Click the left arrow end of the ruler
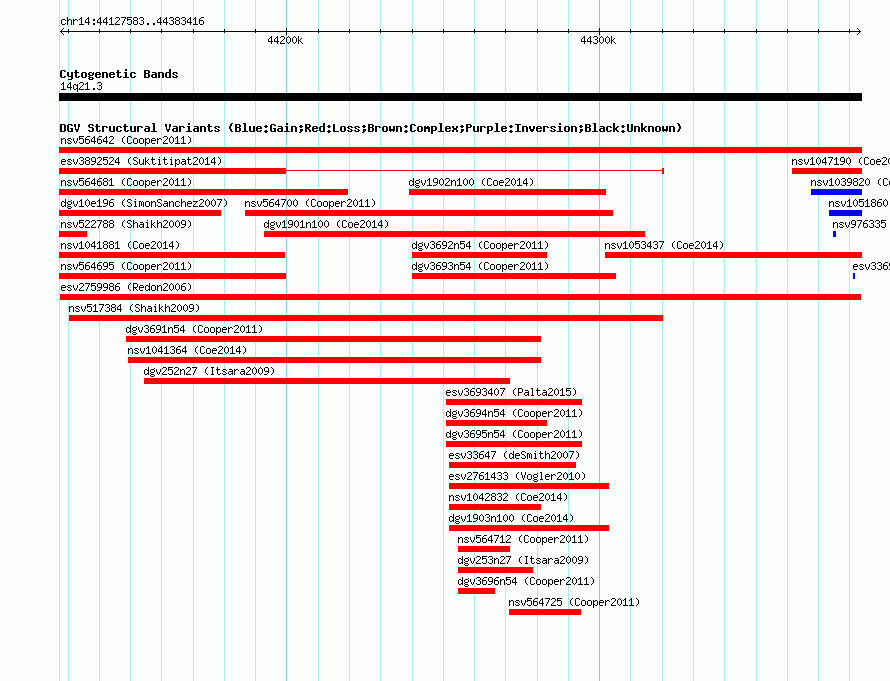890x681 pixels. pos(62,31)
